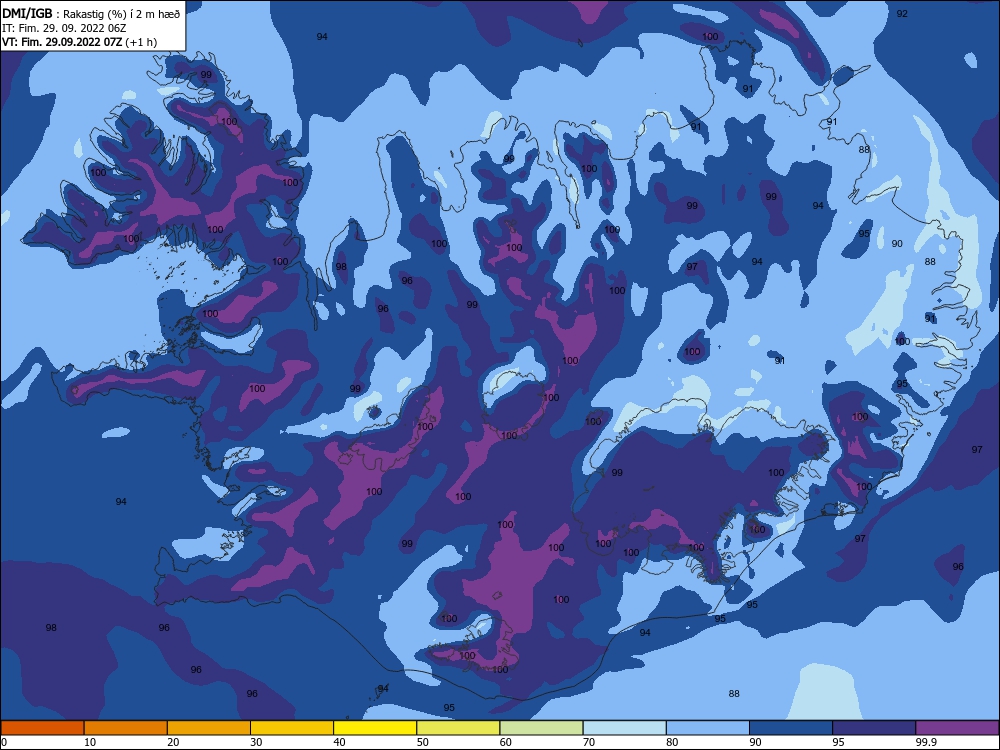Select the legend tick label '40'

click(x=339, y=742)
